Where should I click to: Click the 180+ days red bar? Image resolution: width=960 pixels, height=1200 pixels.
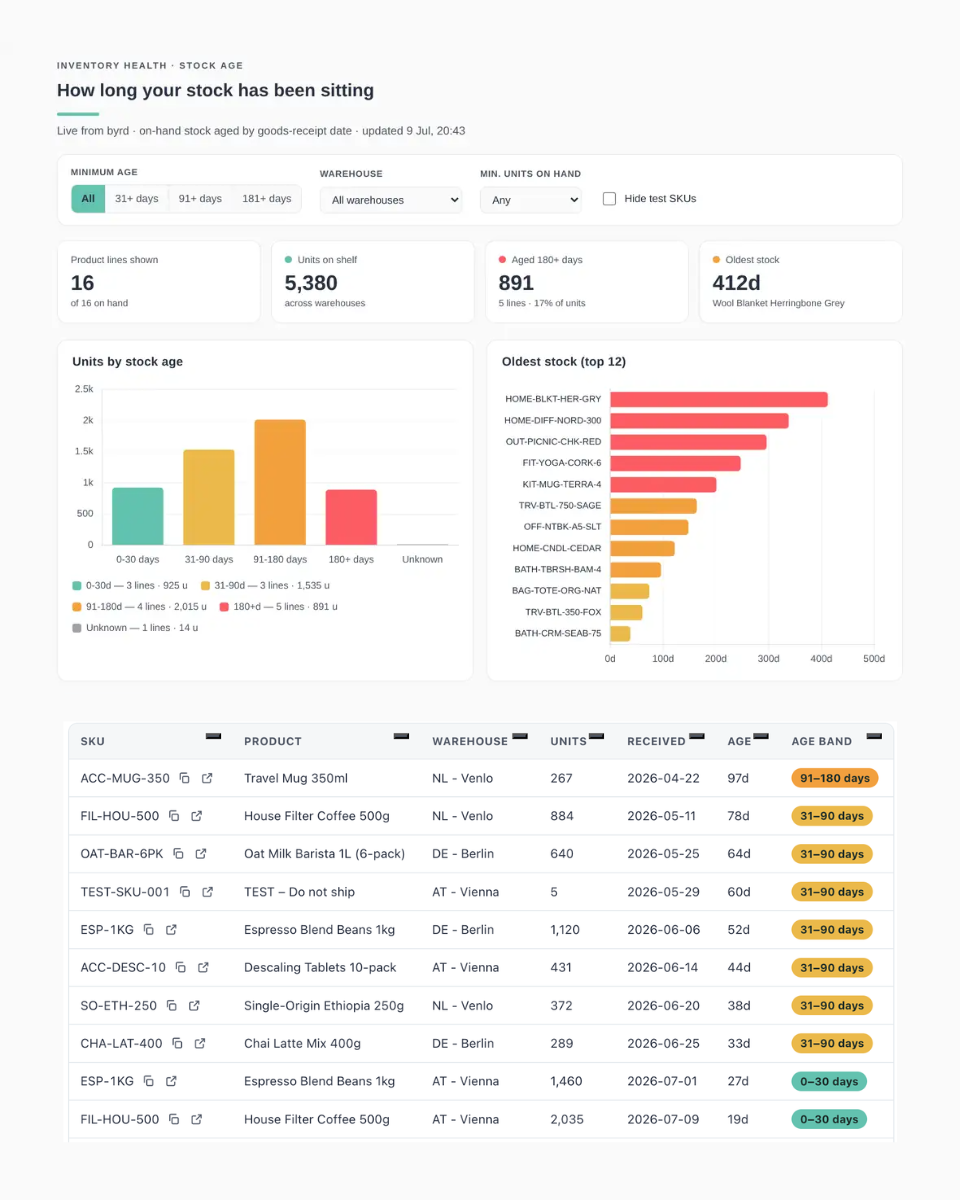(351, 517)
